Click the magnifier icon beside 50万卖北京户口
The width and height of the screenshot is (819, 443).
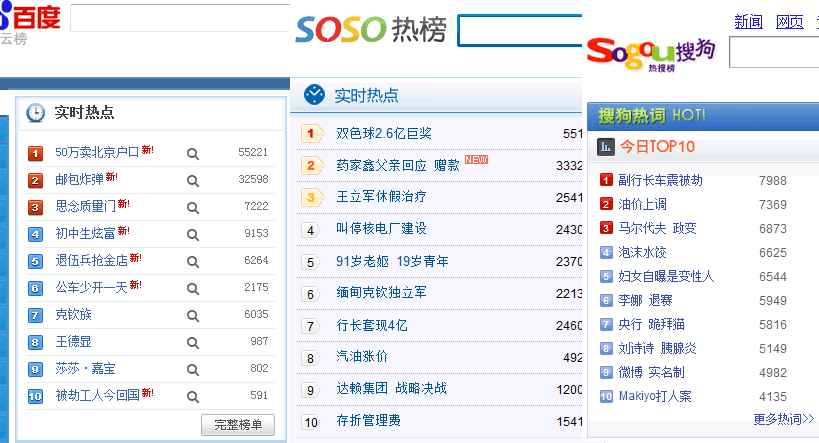(193, 153)
